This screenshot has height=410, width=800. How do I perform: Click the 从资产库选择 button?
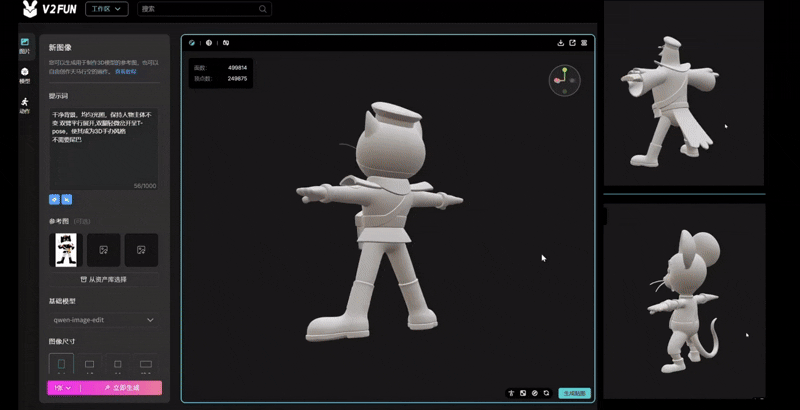pos(103,279)
